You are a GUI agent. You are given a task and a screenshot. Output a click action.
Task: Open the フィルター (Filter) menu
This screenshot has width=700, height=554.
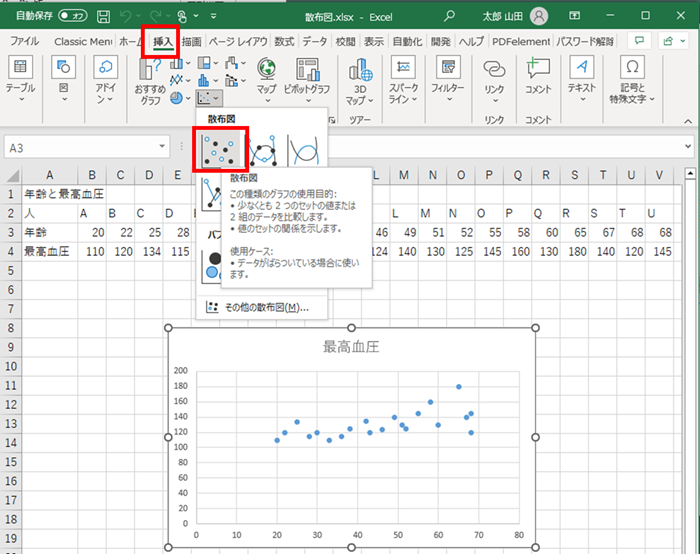448,79
